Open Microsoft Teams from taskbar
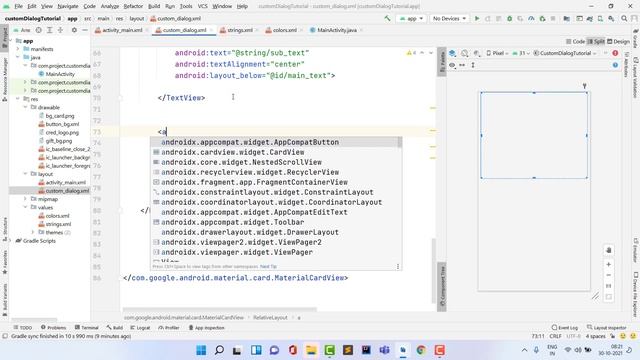This screenshot has width=640, height=360. pos(384,350)
